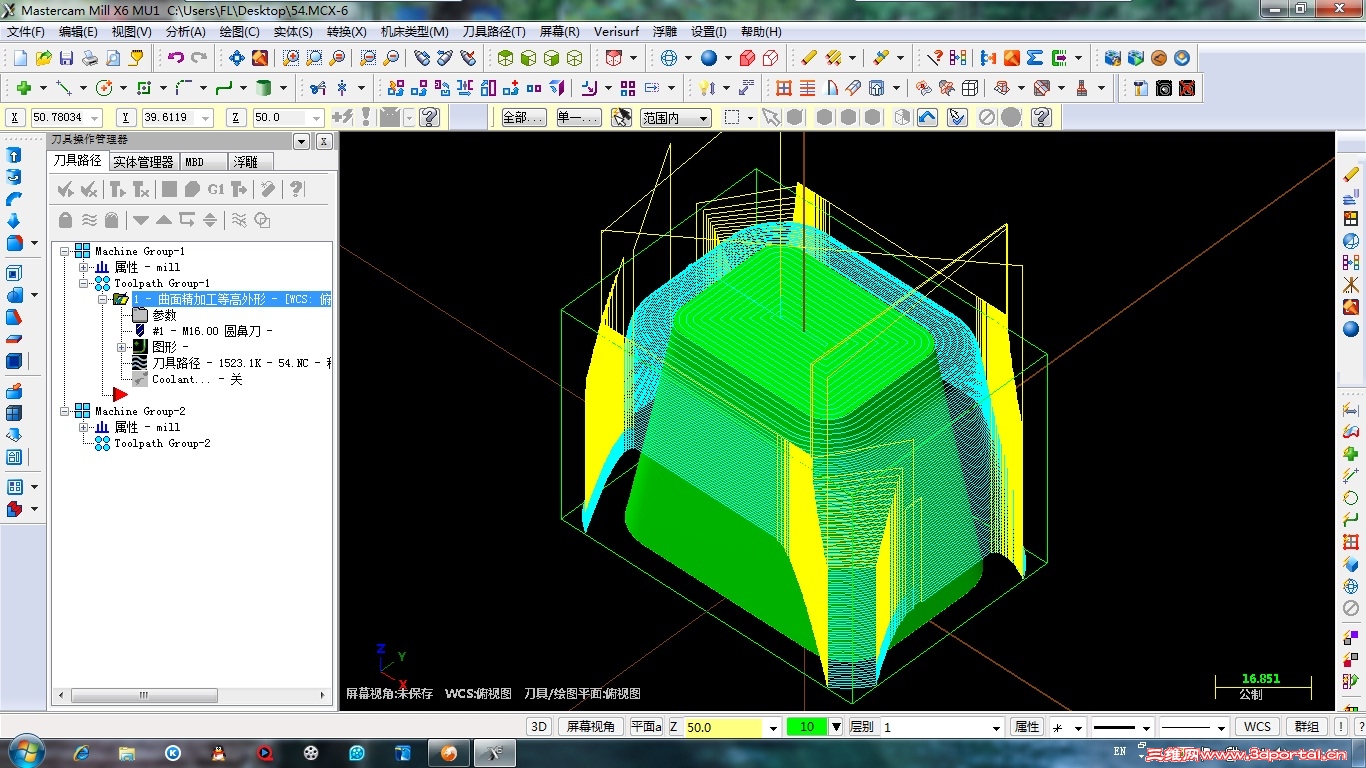This screenshot has height=768, width=1366.
Task: Click the 全部... select all button
Action: (523, 118)
